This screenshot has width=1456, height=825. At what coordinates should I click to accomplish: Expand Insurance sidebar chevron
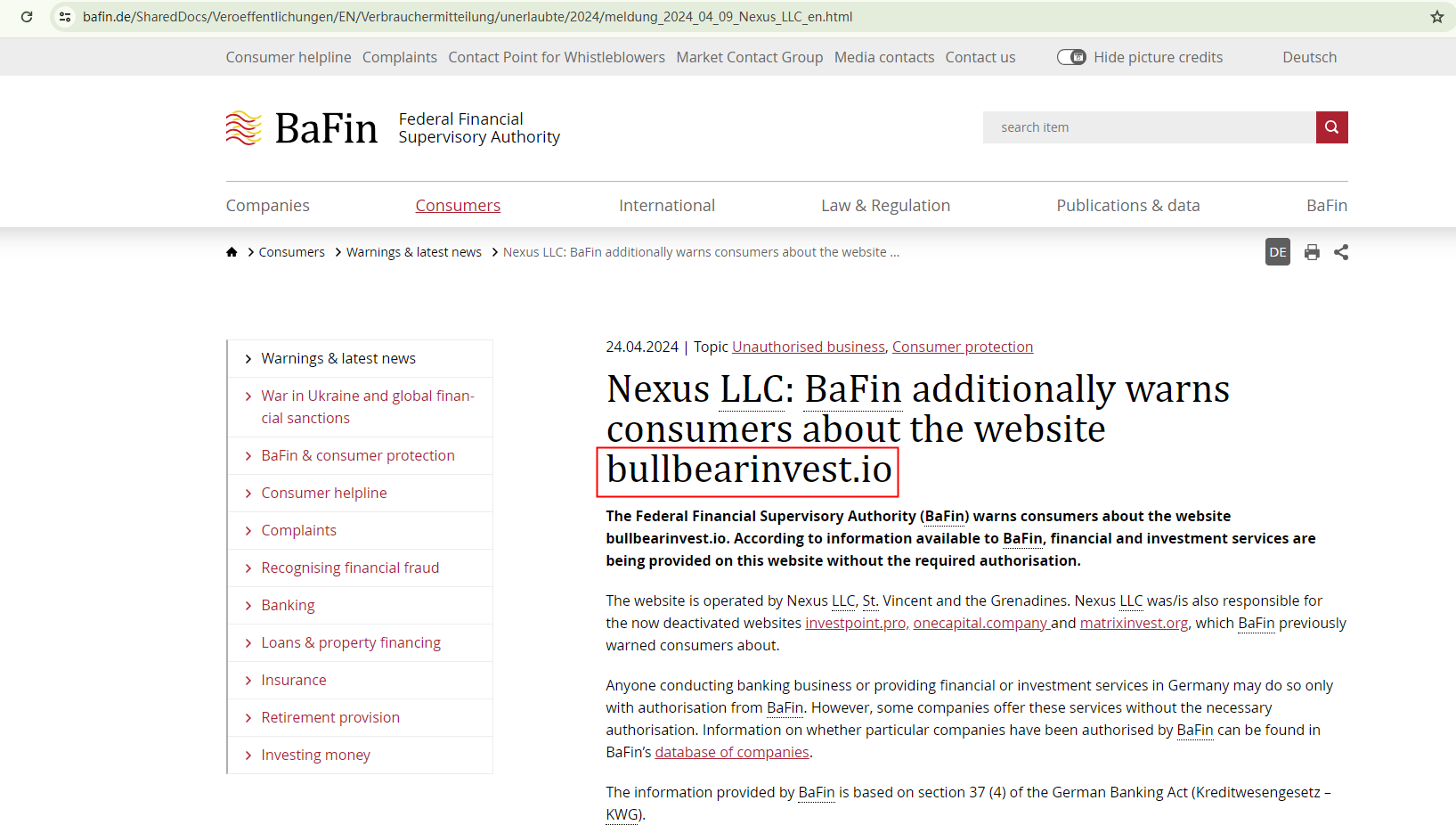[248, 681]
